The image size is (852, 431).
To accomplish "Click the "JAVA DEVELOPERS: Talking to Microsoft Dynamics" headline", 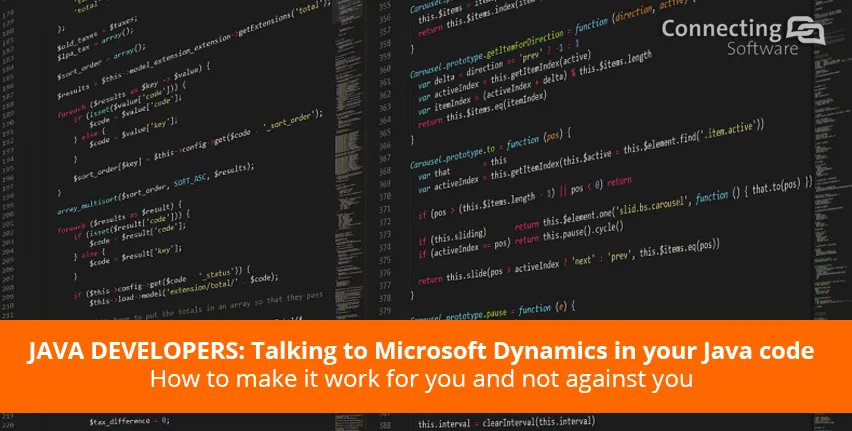I will (x=421, y=352).
